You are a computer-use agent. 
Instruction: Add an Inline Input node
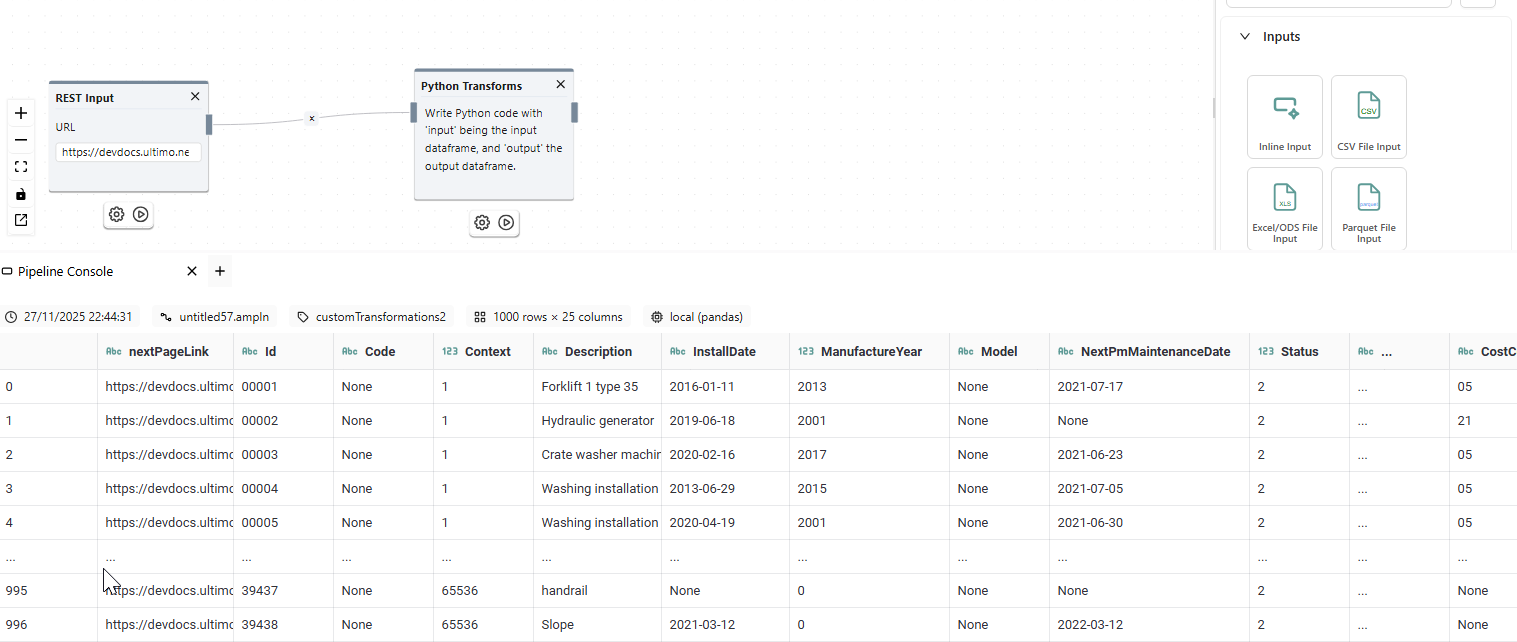click(1285, 116)
